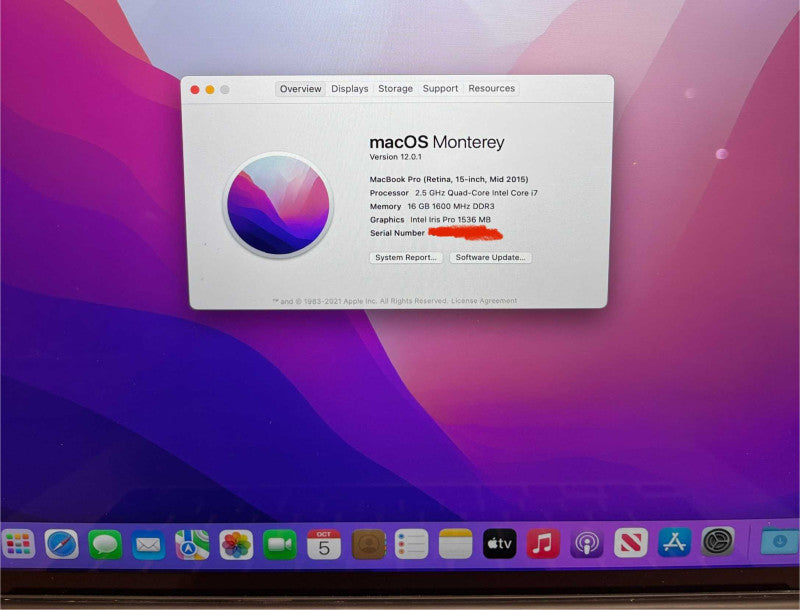Screen dimensions: 800x610
Task: Open Contacts app in Dock
Action: click(368, 544)
